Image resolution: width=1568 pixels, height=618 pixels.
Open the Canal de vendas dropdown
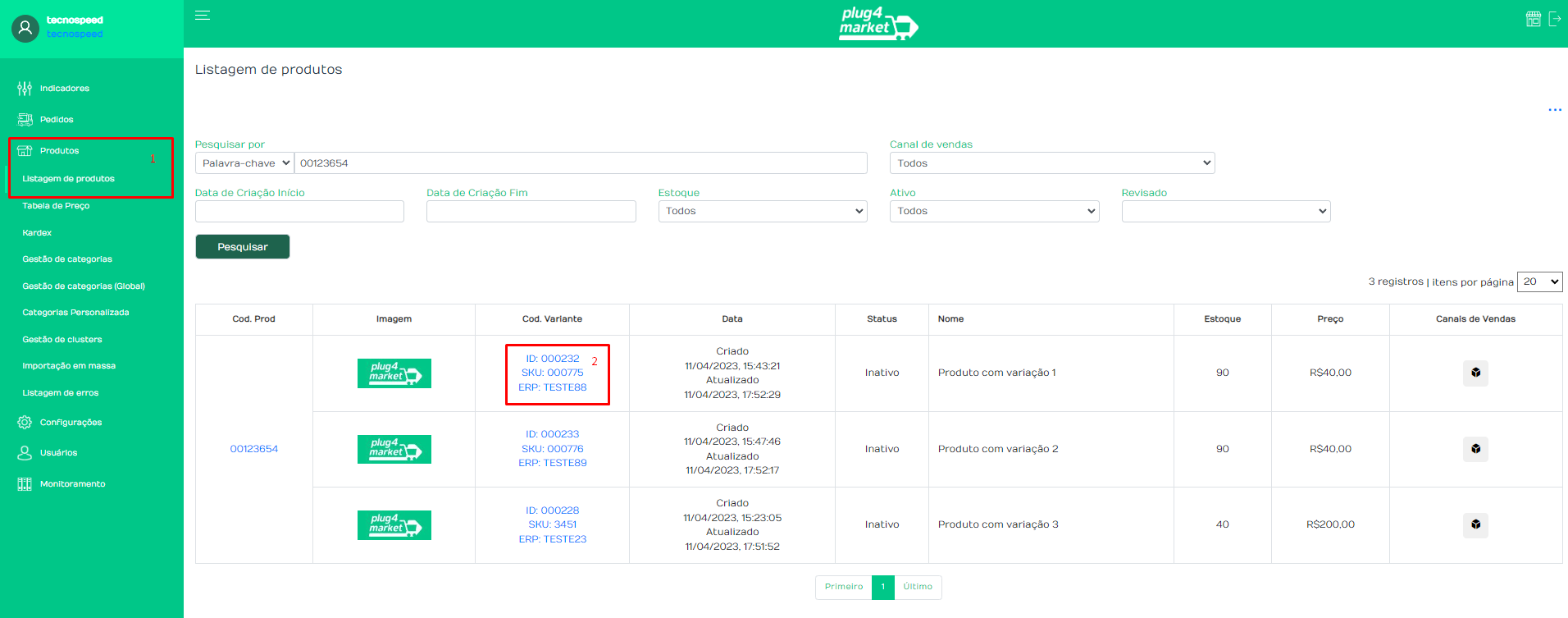coord(1052,163)
